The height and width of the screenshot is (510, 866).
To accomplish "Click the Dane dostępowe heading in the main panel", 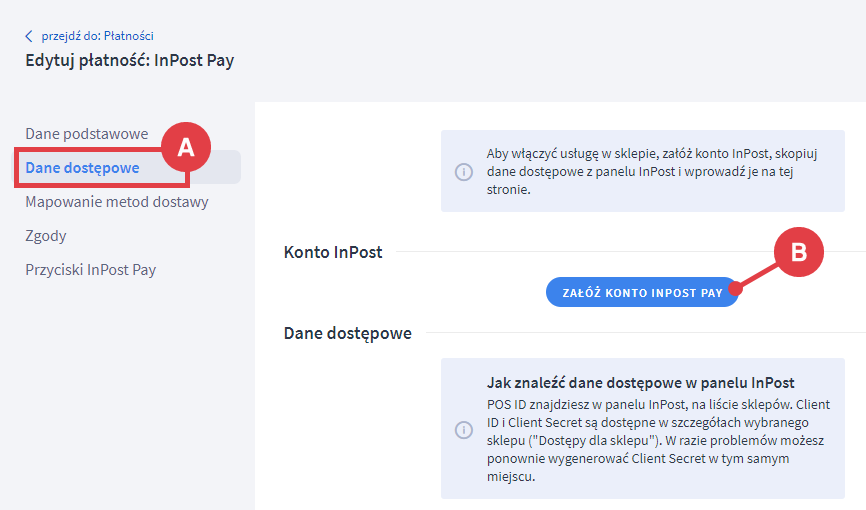I will [347, 333].
